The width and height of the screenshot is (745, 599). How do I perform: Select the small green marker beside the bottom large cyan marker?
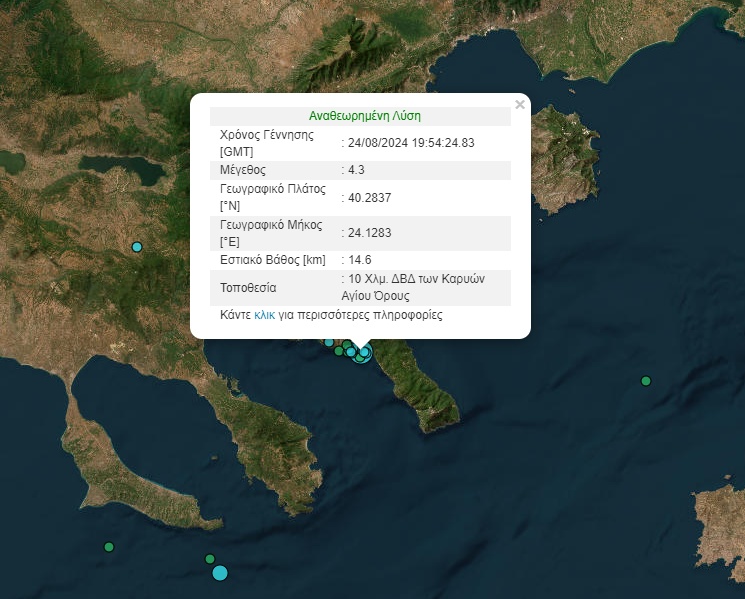click(209, 559)
